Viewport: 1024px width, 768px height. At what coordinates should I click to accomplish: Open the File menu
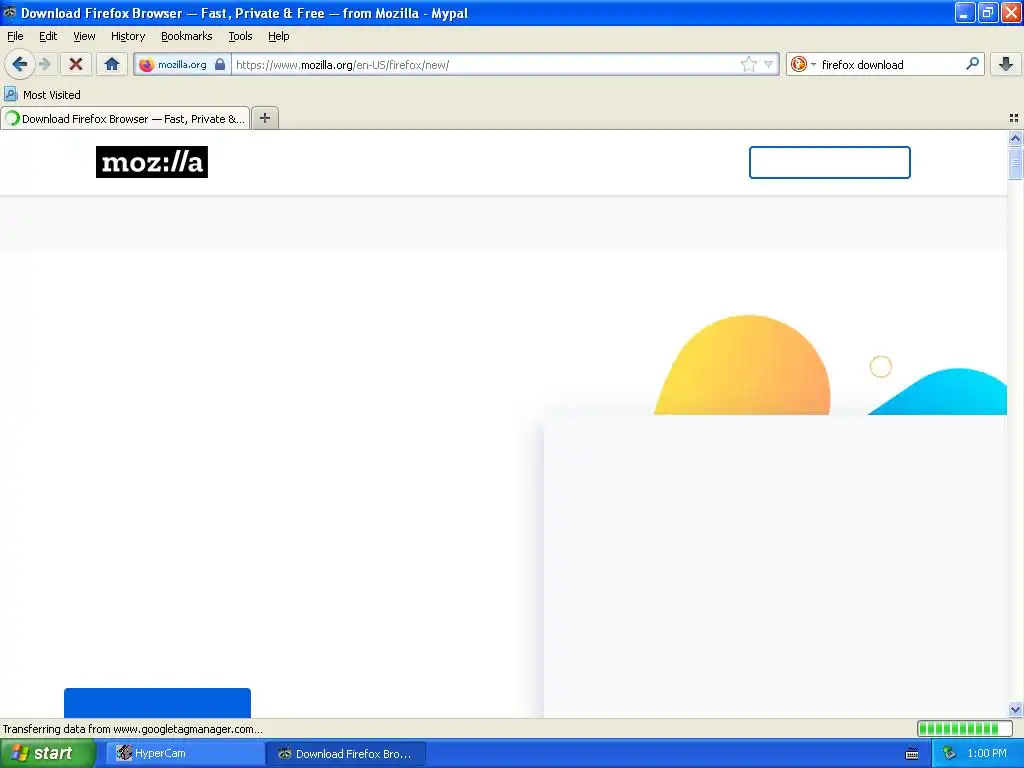pos(15,36)
